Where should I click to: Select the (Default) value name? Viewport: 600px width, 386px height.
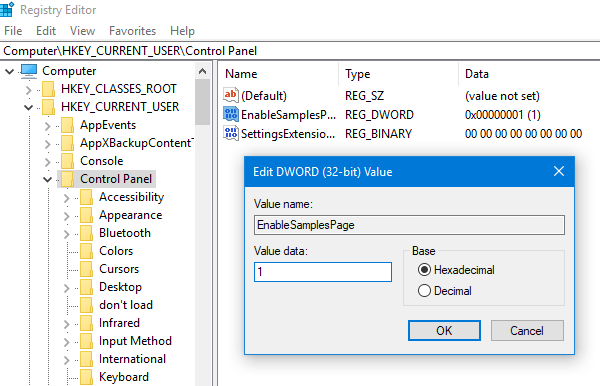click(264, 96)
